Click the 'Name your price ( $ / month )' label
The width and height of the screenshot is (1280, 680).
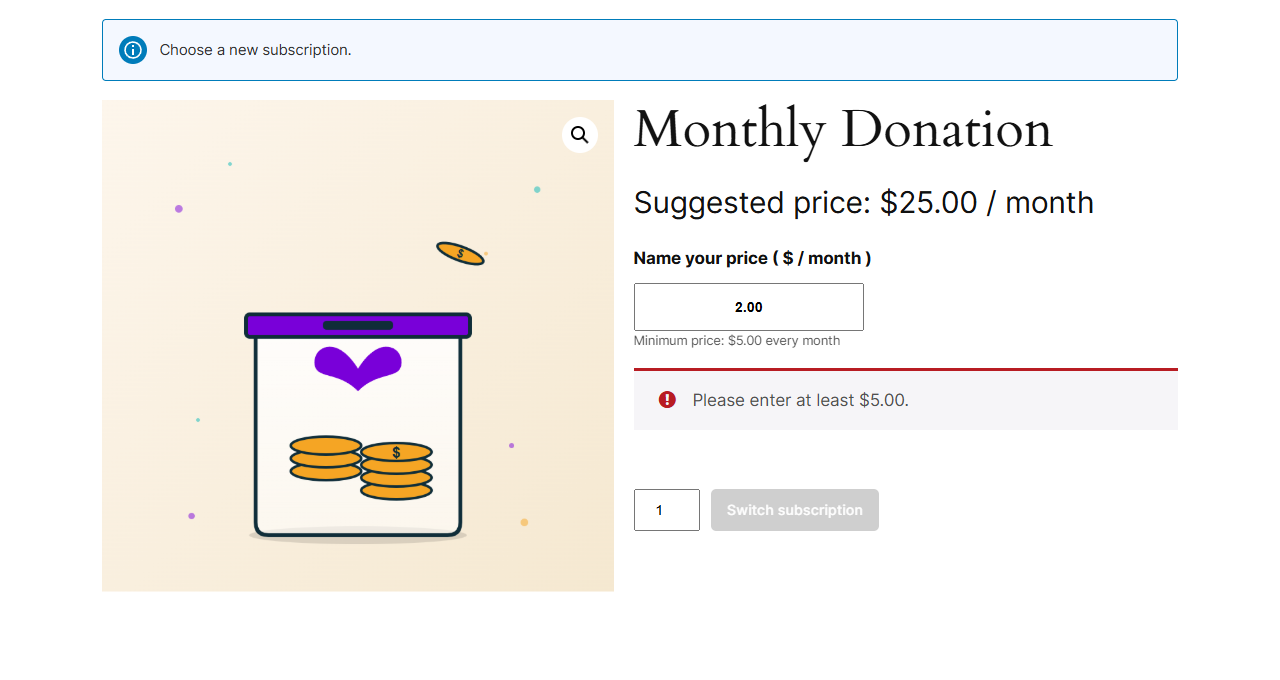point(752,258)
